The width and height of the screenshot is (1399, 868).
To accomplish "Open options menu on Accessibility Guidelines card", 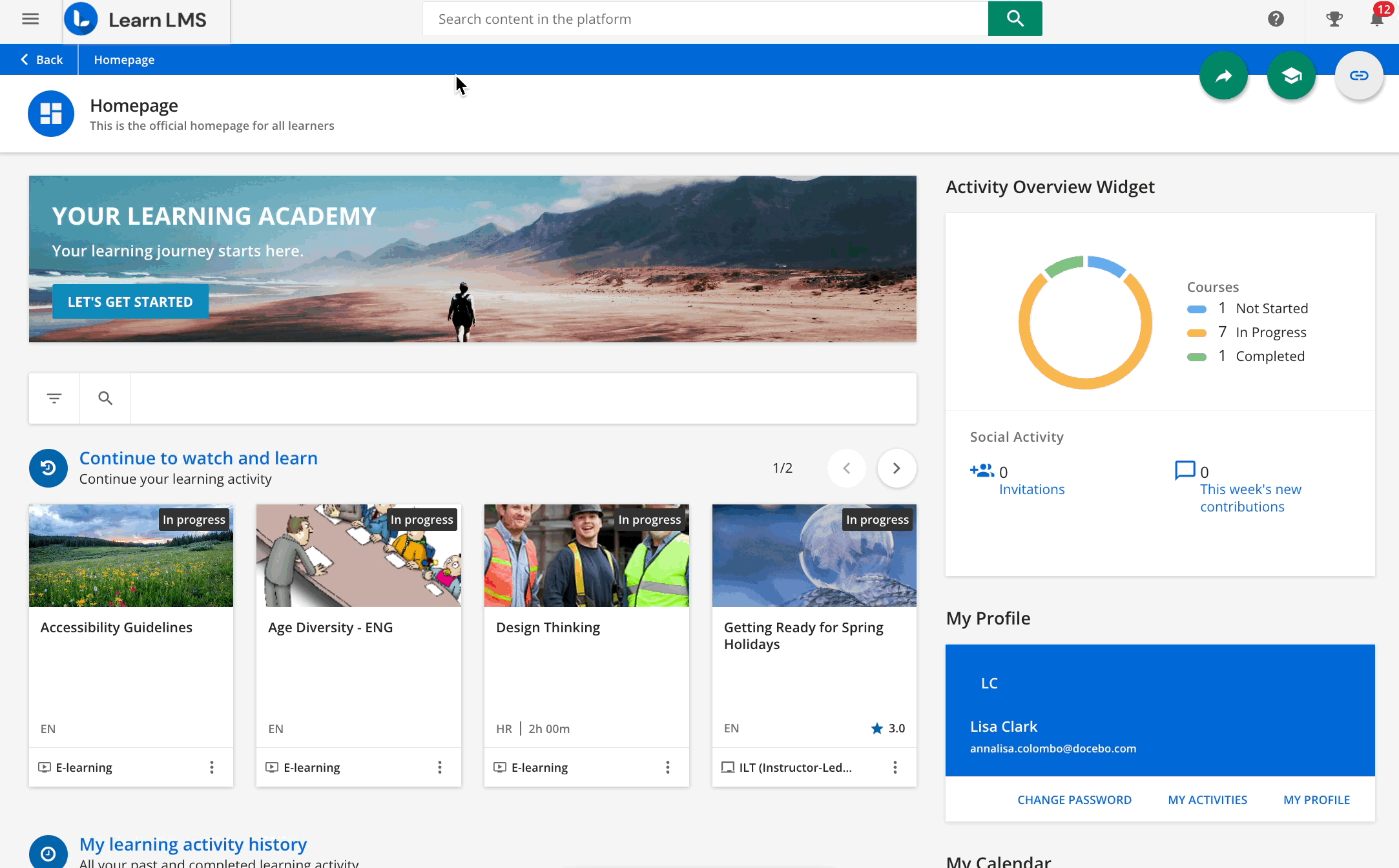I will pyautogui.click(x=212, y=767).
